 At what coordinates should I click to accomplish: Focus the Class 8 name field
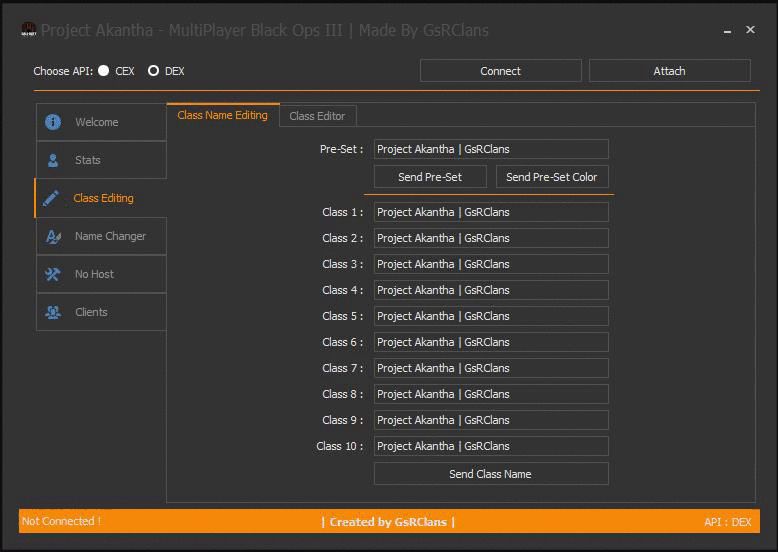coord(491,394)
